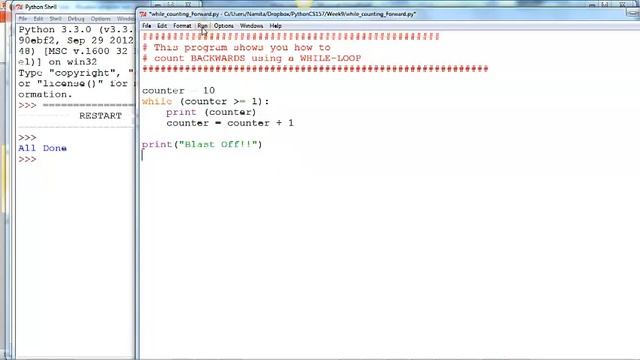This screenshot has width=640, height=360.
Task: Click the IDLE icon in editor title bar
Action: [143, 14]
